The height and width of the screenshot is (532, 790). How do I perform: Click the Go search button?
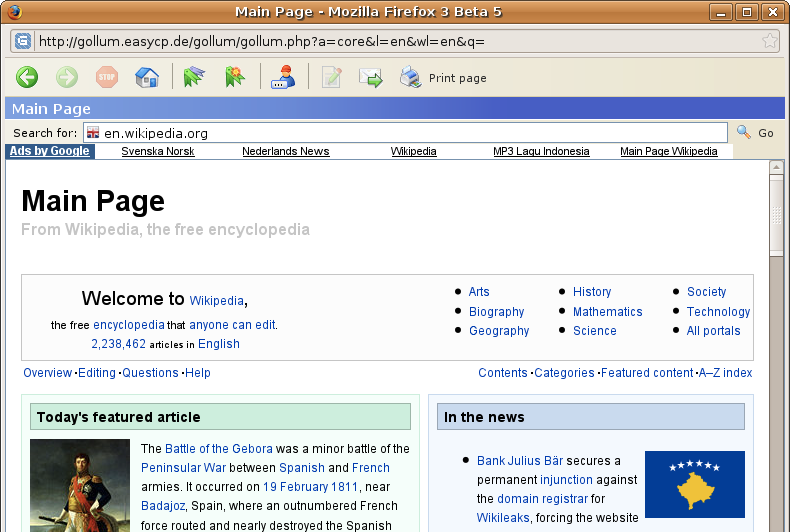pyautogui.click(x=766, y=133)
